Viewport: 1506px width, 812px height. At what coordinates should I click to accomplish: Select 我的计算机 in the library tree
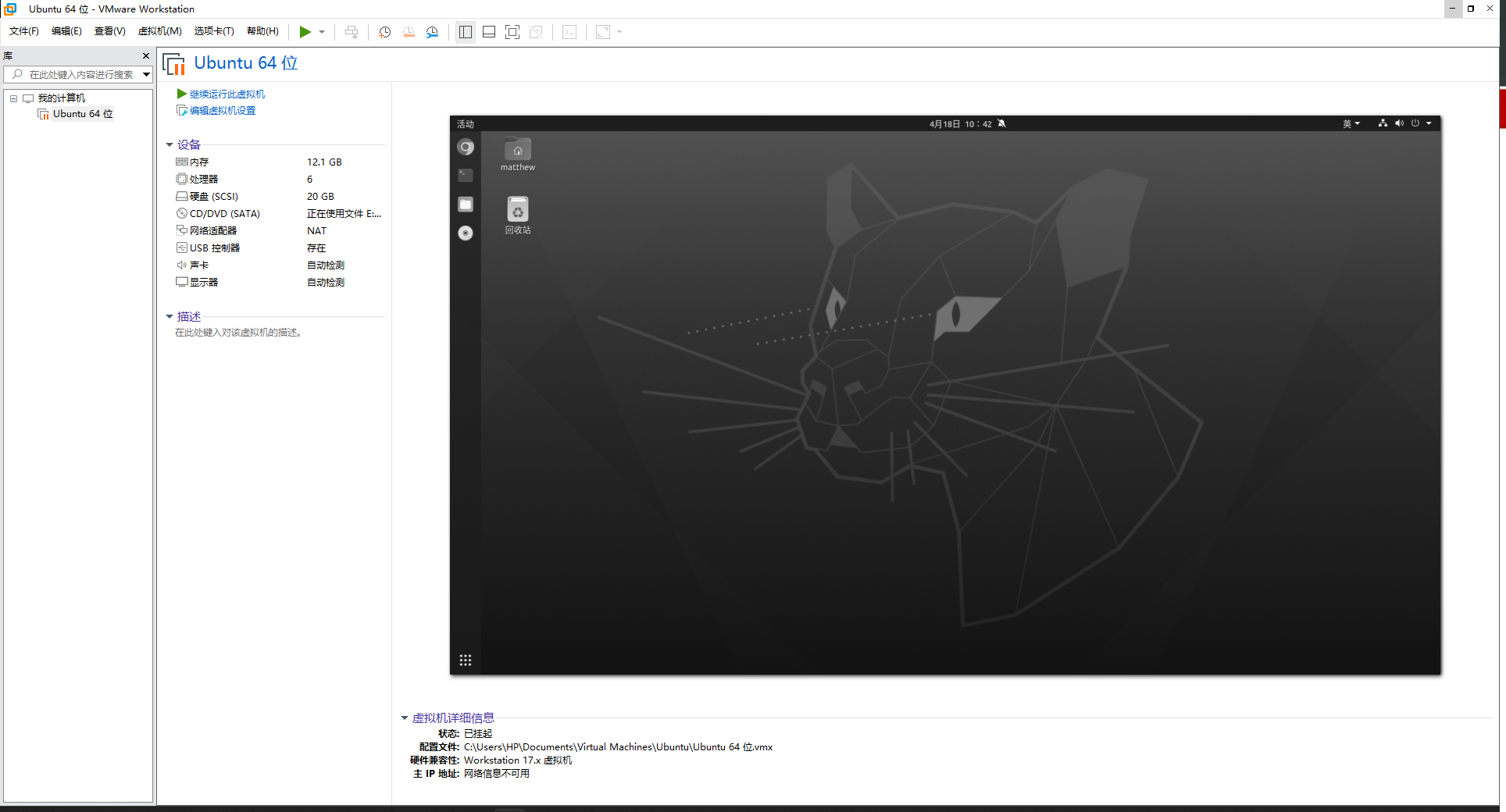click(x=62, y=98)
